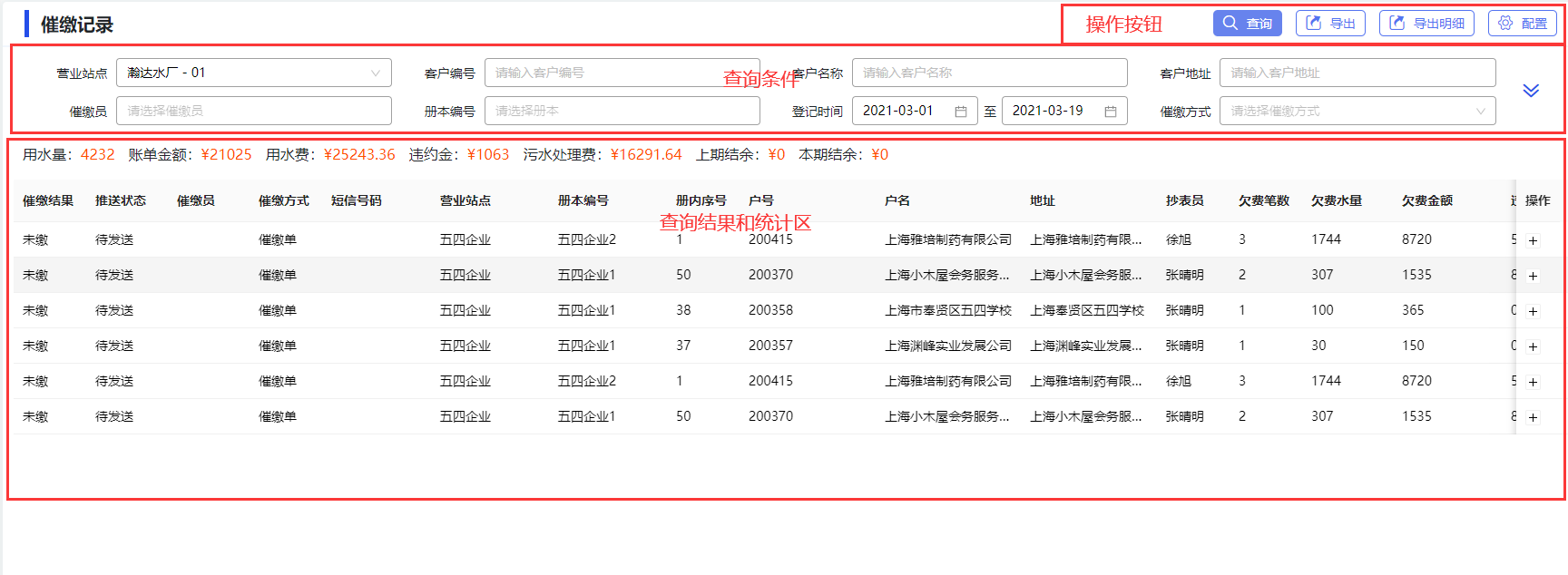Click the 用水费 total ¥25243.36
The width and height of the screenshot is (1568, 575).
pyautogui.click(x=359, y=154)
